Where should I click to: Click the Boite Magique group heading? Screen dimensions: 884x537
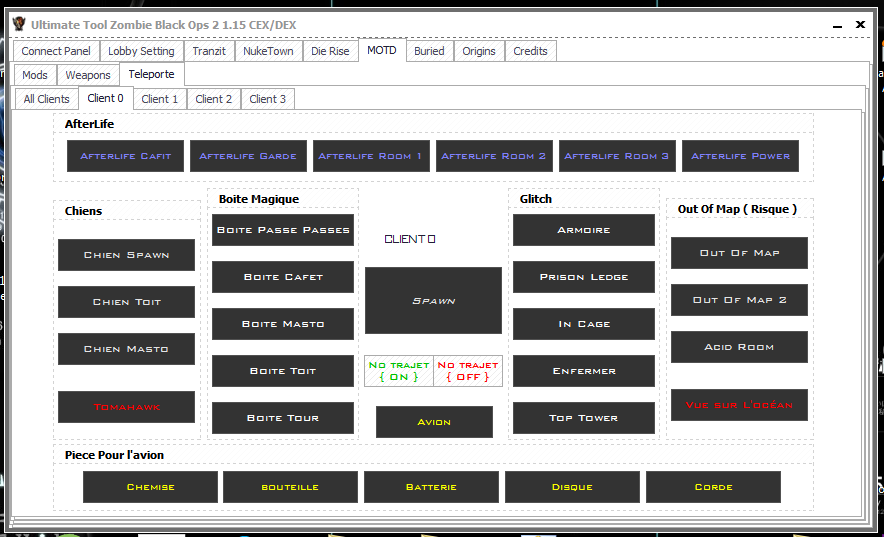coord(259,199)
